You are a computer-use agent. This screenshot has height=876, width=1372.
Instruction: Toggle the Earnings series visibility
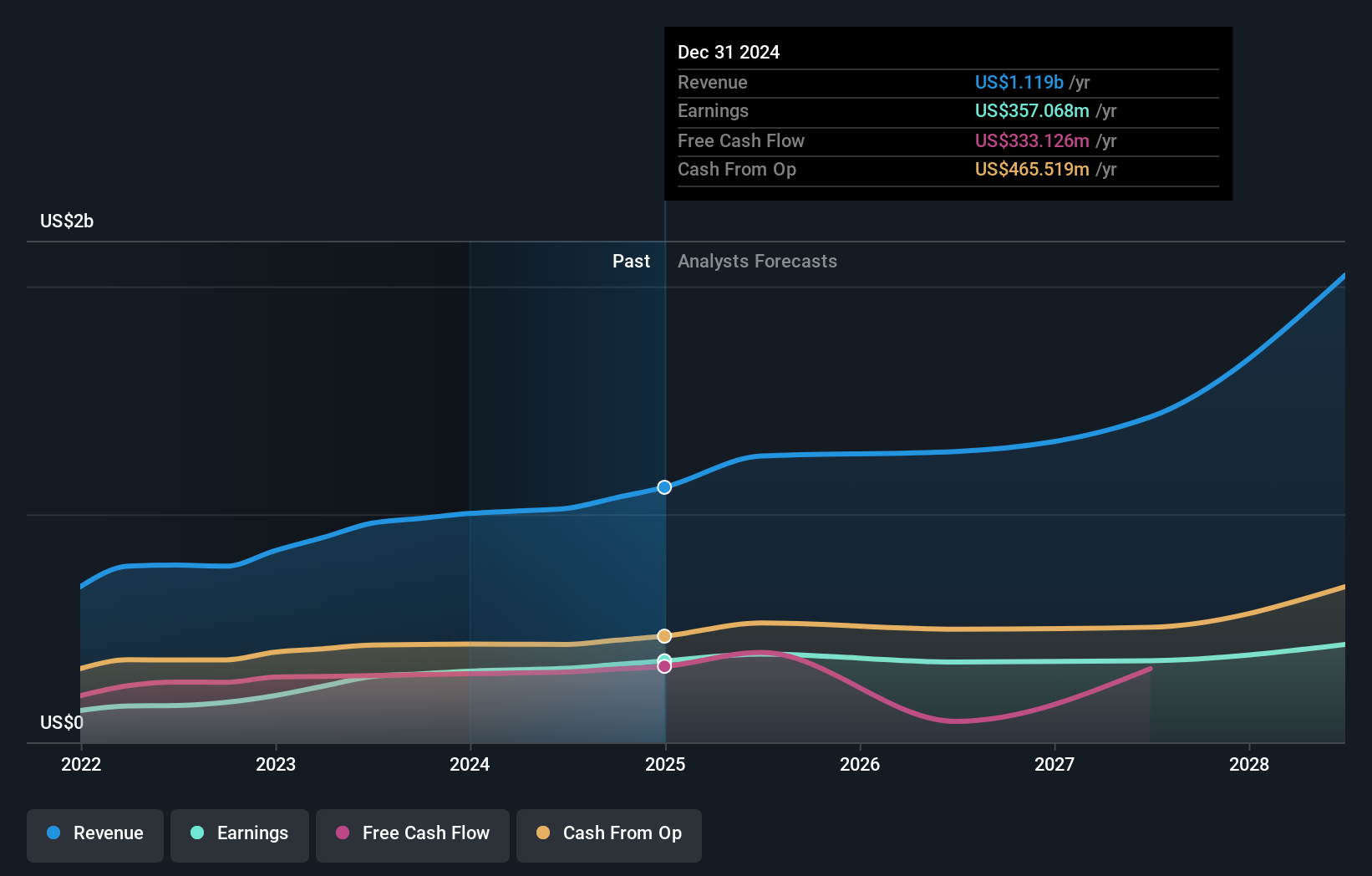239,833
